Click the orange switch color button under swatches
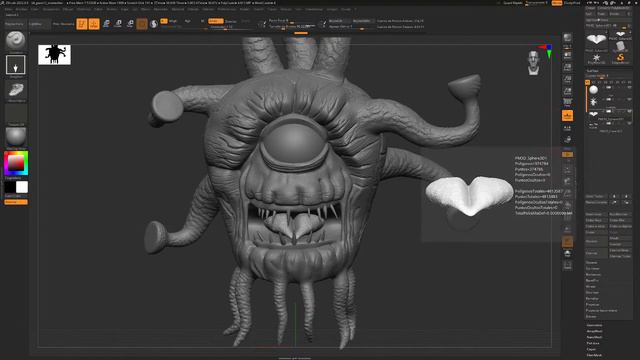The image size is (640, 360). (16, 202)
